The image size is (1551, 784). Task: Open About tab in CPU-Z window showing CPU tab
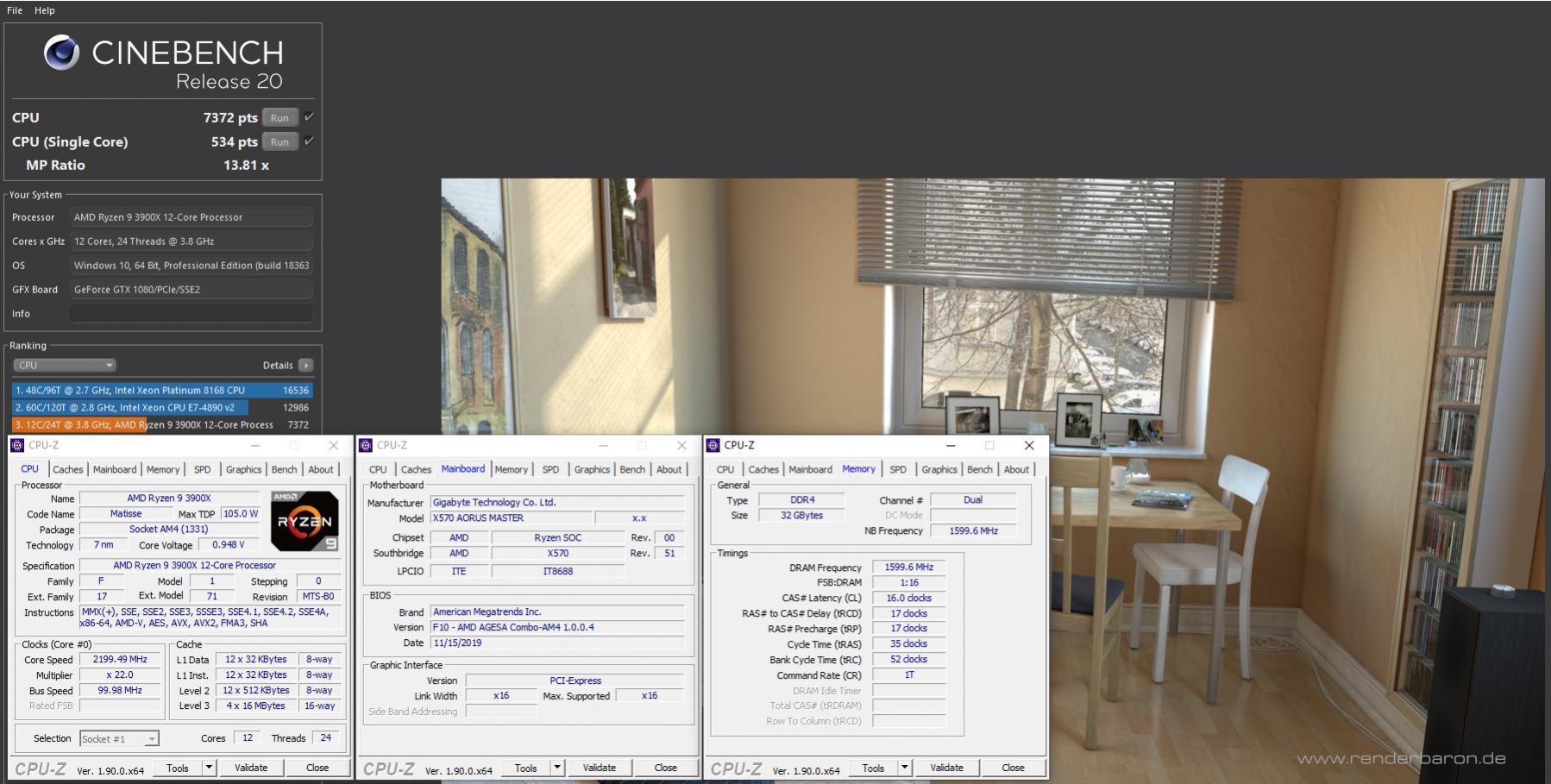coord(321,469)
